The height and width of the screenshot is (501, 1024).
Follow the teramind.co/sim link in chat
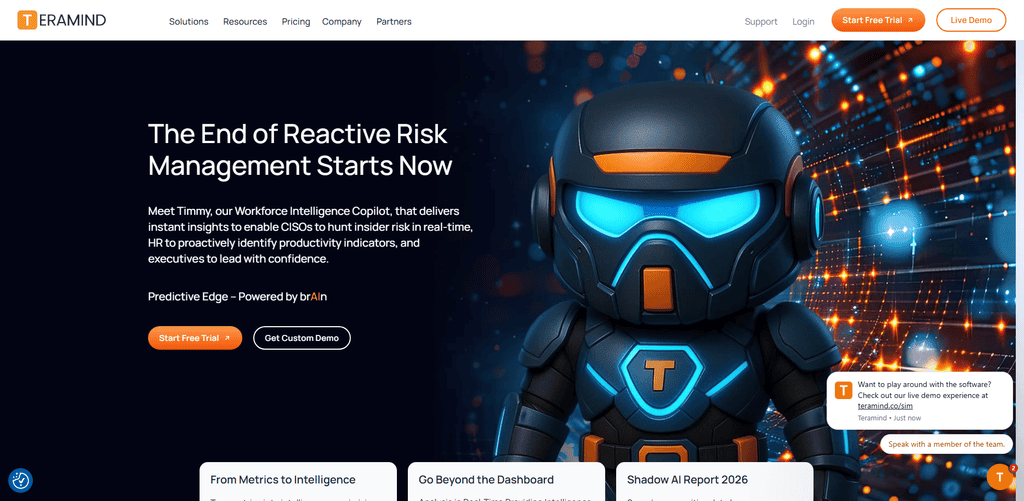(x=885, y=406)
